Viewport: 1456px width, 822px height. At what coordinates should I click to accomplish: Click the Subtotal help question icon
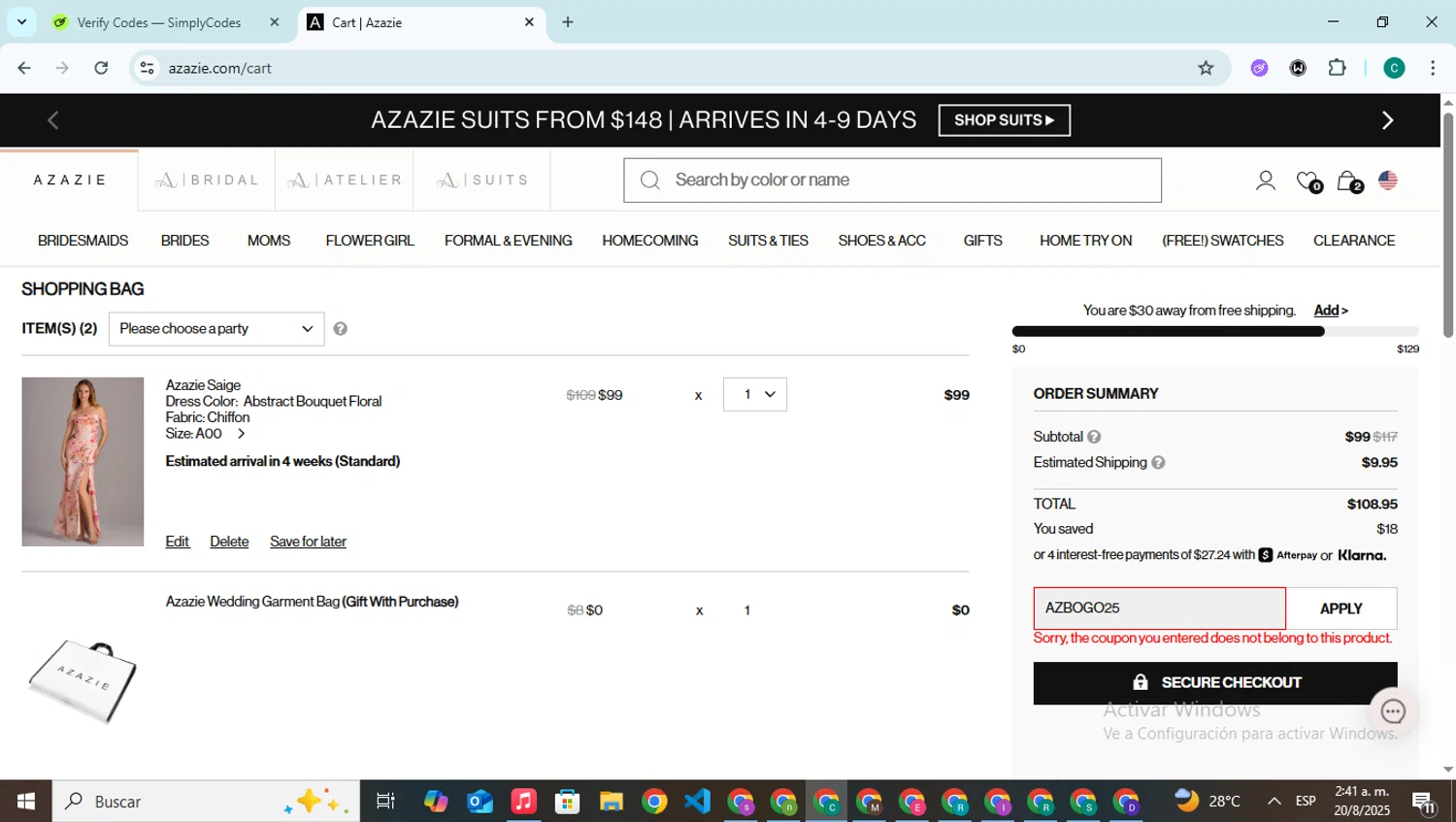pyautogui.click(x=1094, y=437)
